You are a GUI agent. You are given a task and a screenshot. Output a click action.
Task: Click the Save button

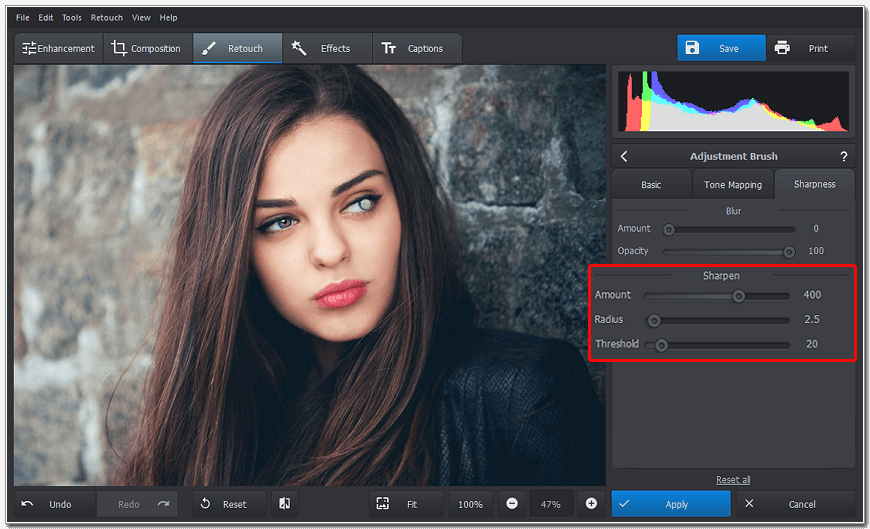721,48
